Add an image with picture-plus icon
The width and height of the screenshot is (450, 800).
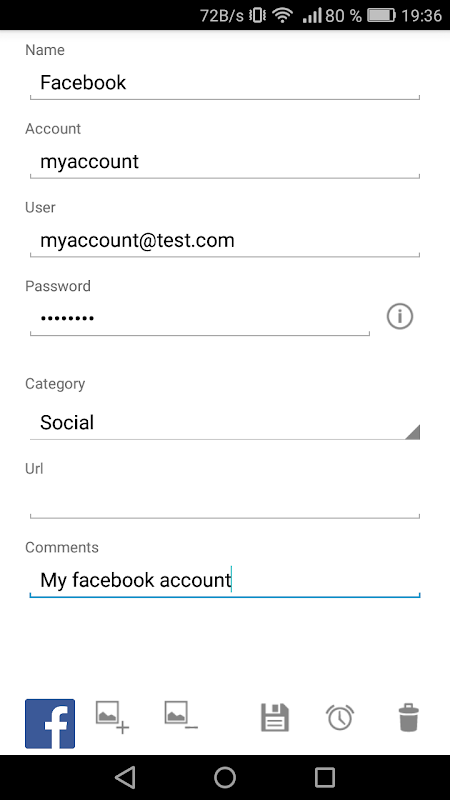point(112,717)
